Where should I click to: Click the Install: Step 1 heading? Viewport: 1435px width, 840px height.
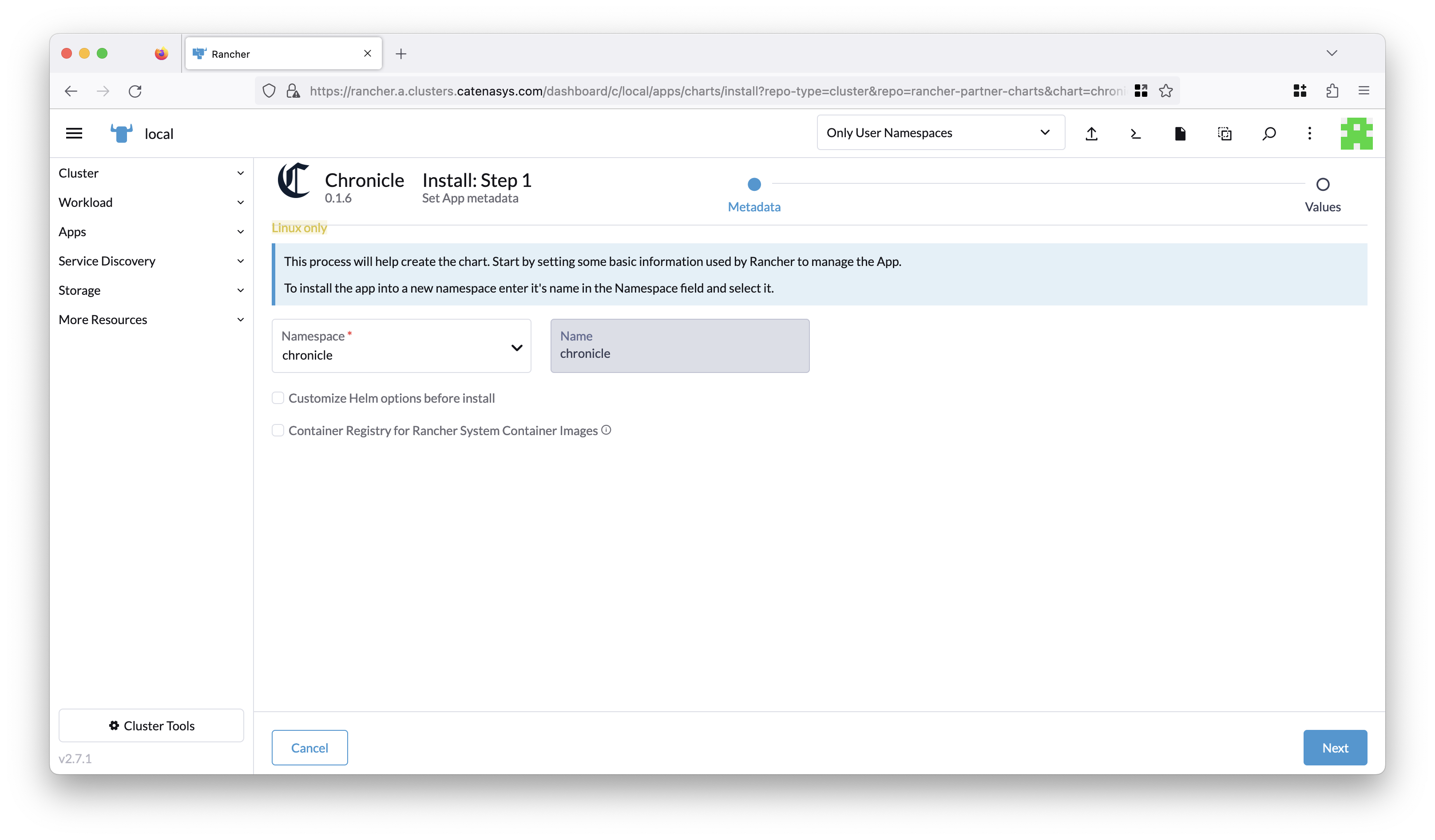point(476,180)
